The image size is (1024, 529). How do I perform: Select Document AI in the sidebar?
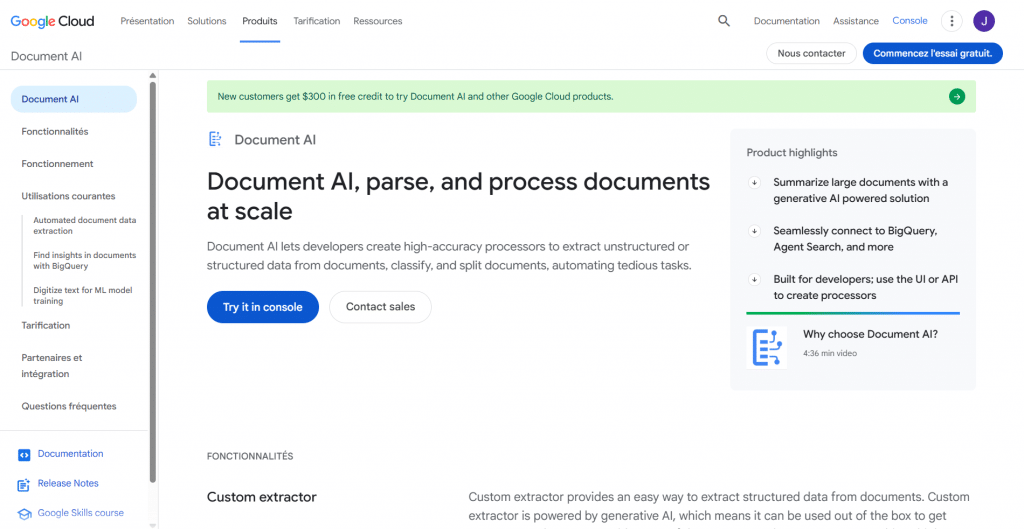click(74, 99)
